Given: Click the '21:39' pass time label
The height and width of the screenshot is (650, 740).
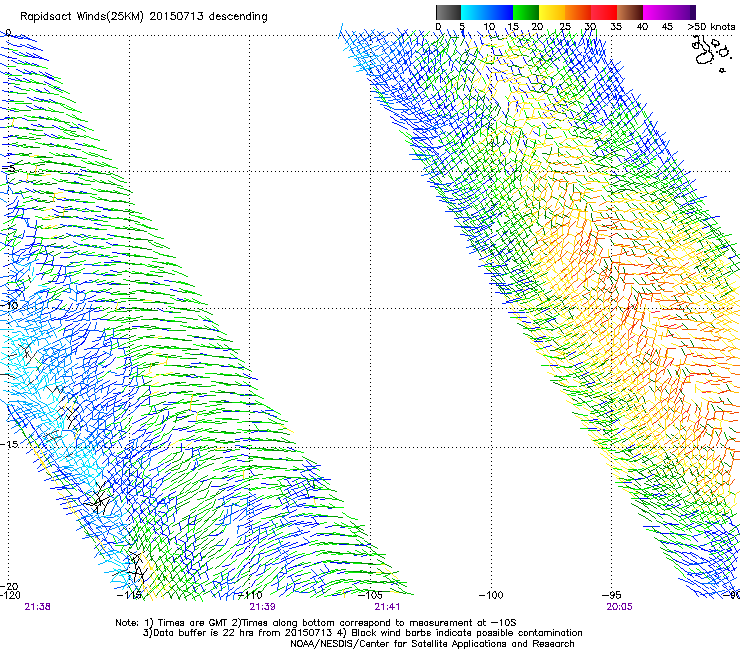Looking at the screenshot, I should click(262, 607).
